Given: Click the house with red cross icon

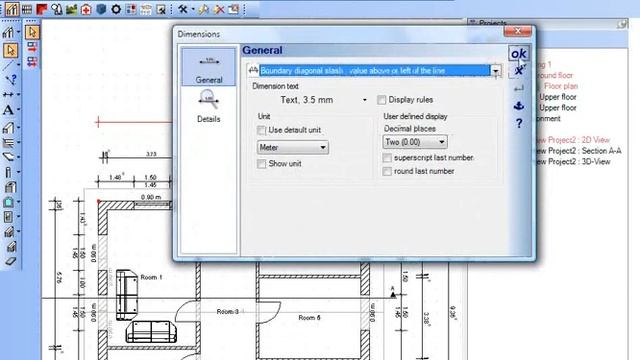Looking at the screenshot, I should pos(86,9).
